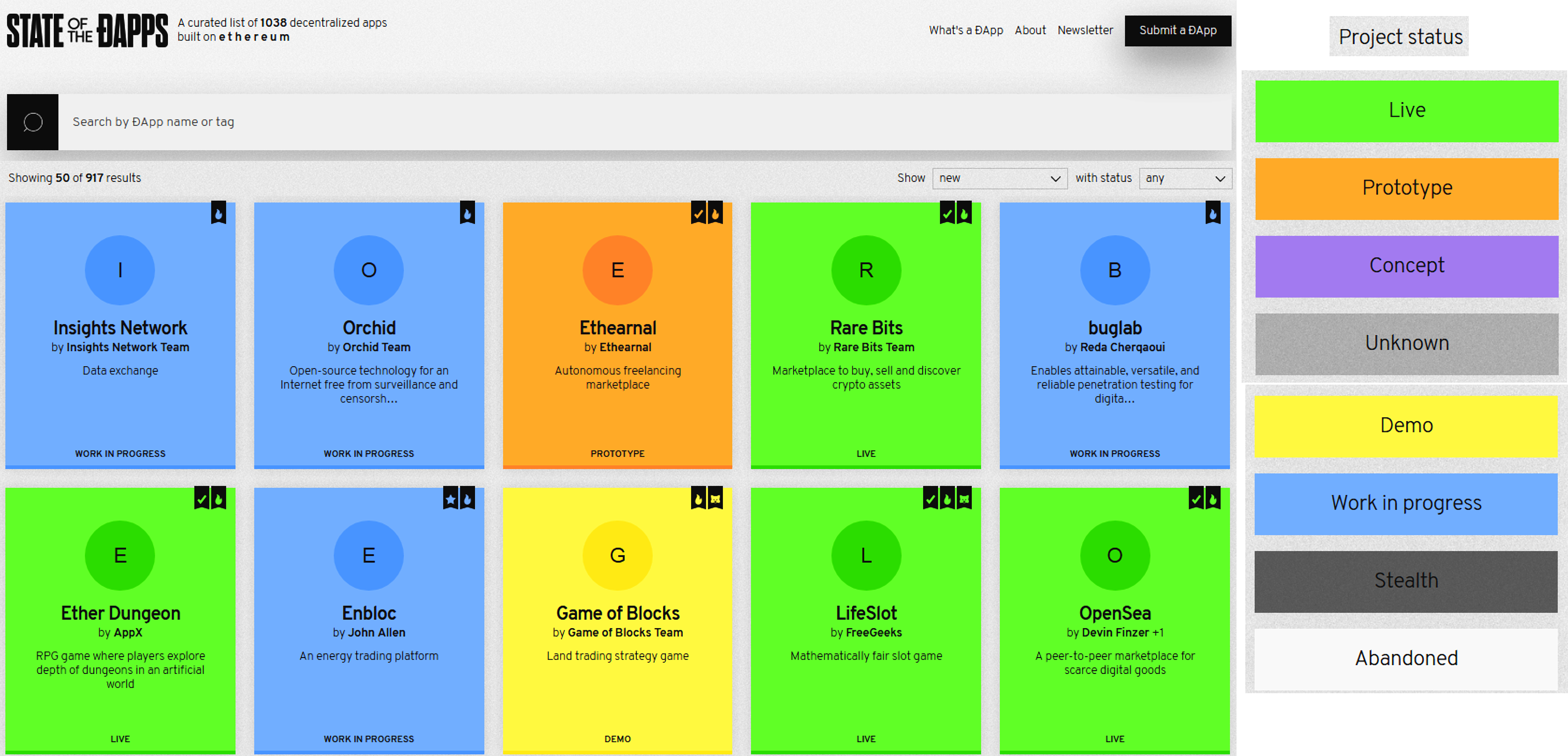This screenshot has width=1568, height=756.
Task: Click the flame badge on Enbloc card
Action: tap(467, 498)
